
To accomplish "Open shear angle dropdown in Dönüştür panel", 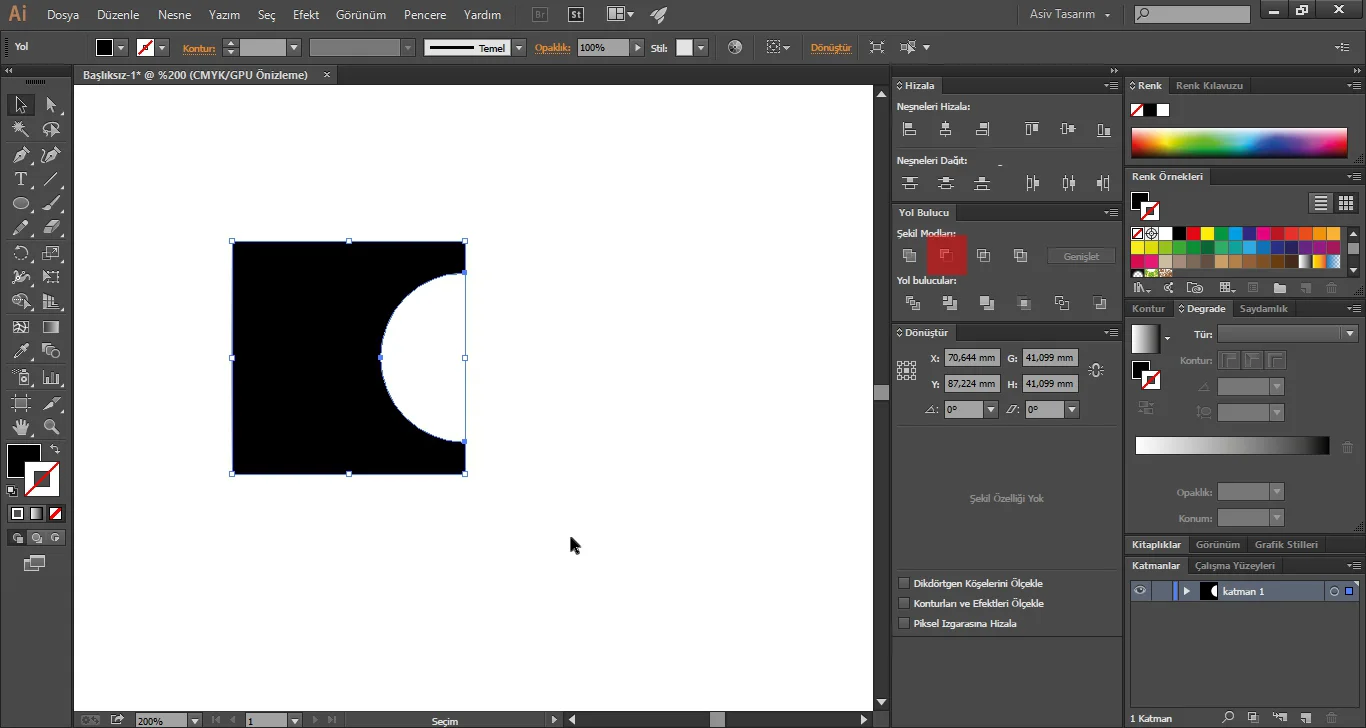I will coord(1072,409).
